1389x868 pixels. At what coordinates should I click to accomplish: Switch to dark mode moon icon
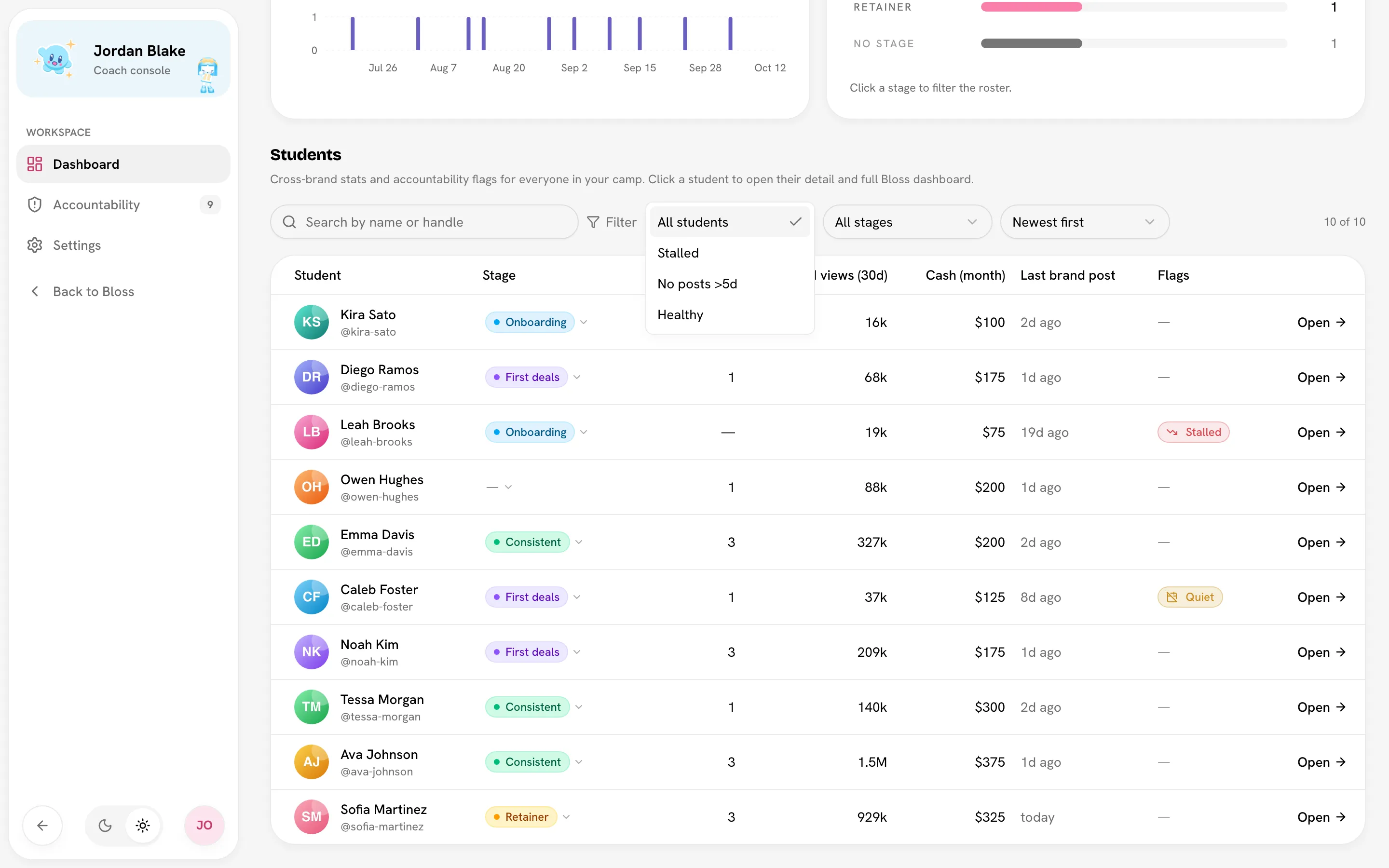pos(105,826)
